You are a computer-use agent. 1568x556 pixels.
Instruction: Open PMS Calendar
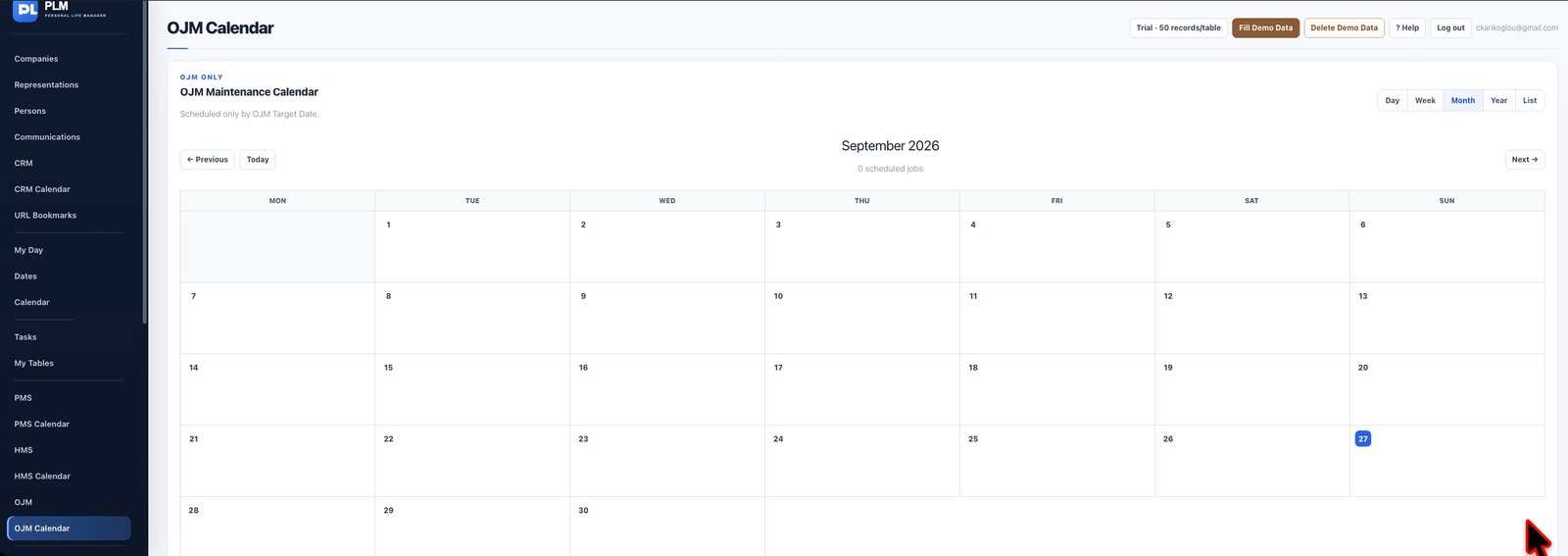click(x=41, y=424)
